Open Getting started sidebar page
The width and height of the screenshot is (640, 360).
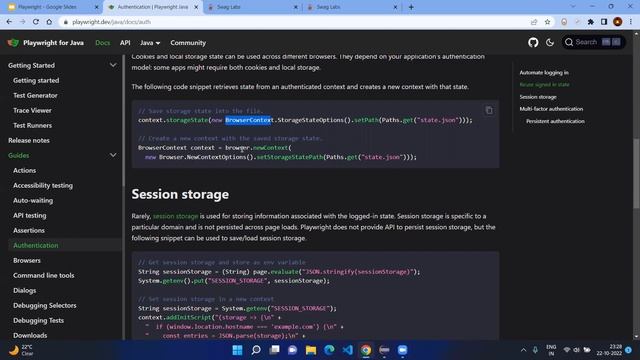click(36, 80)
